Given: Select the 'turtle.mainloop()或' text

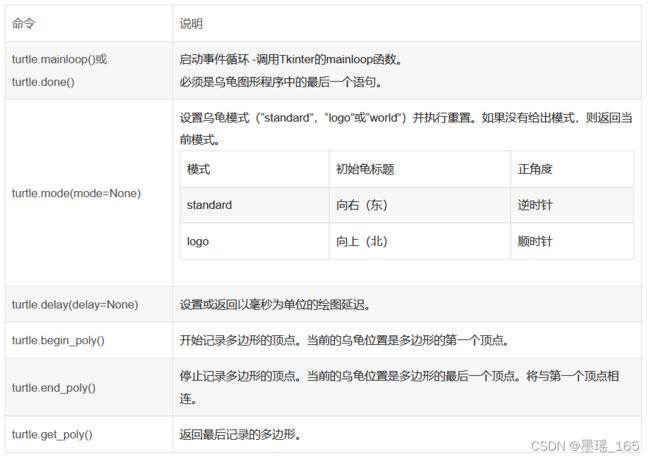Looking at the screenshot, I should (59, 59).
